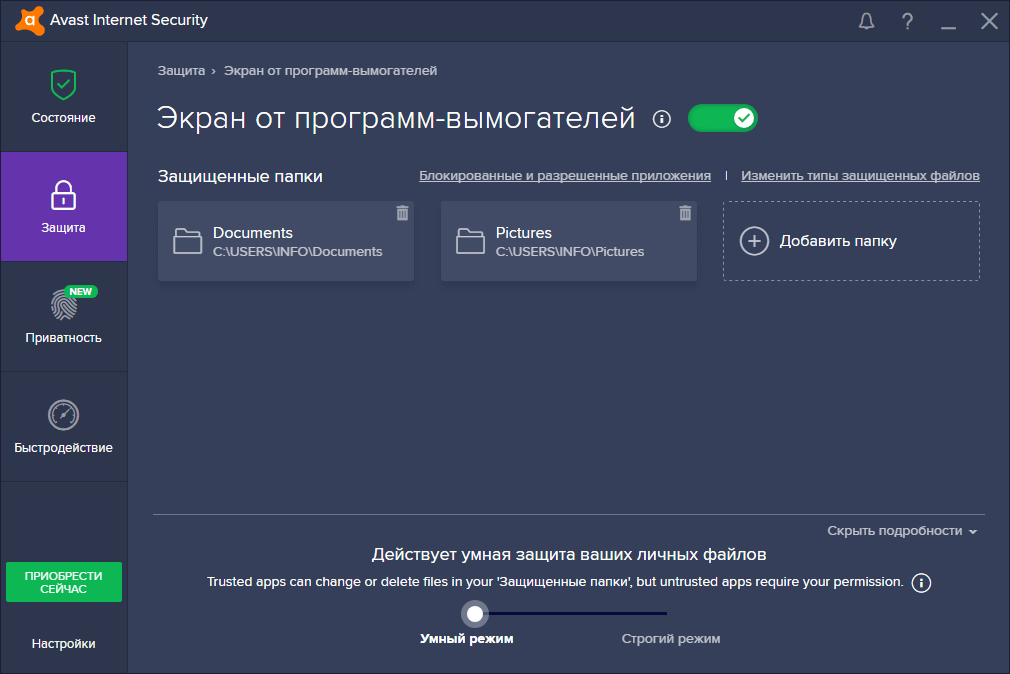Screen dimensions: 1010x674
Task: Switch to Строгий режим strict mode
Action: 671,639
